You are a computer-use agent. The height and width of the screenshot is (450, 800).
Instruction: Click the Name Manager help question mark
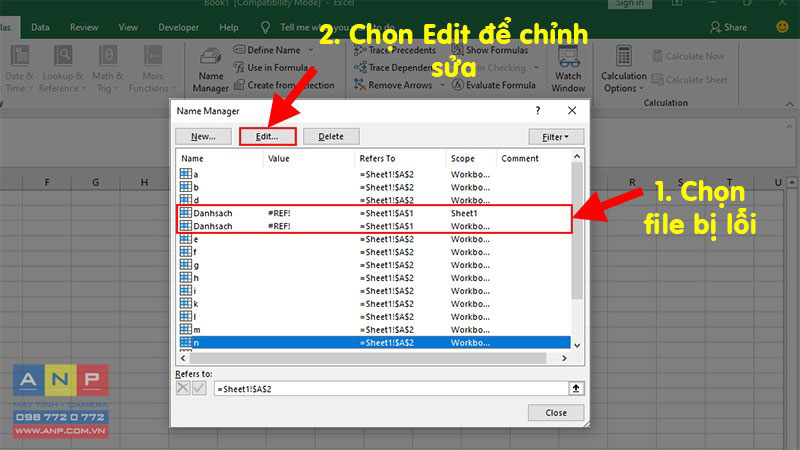537,110
